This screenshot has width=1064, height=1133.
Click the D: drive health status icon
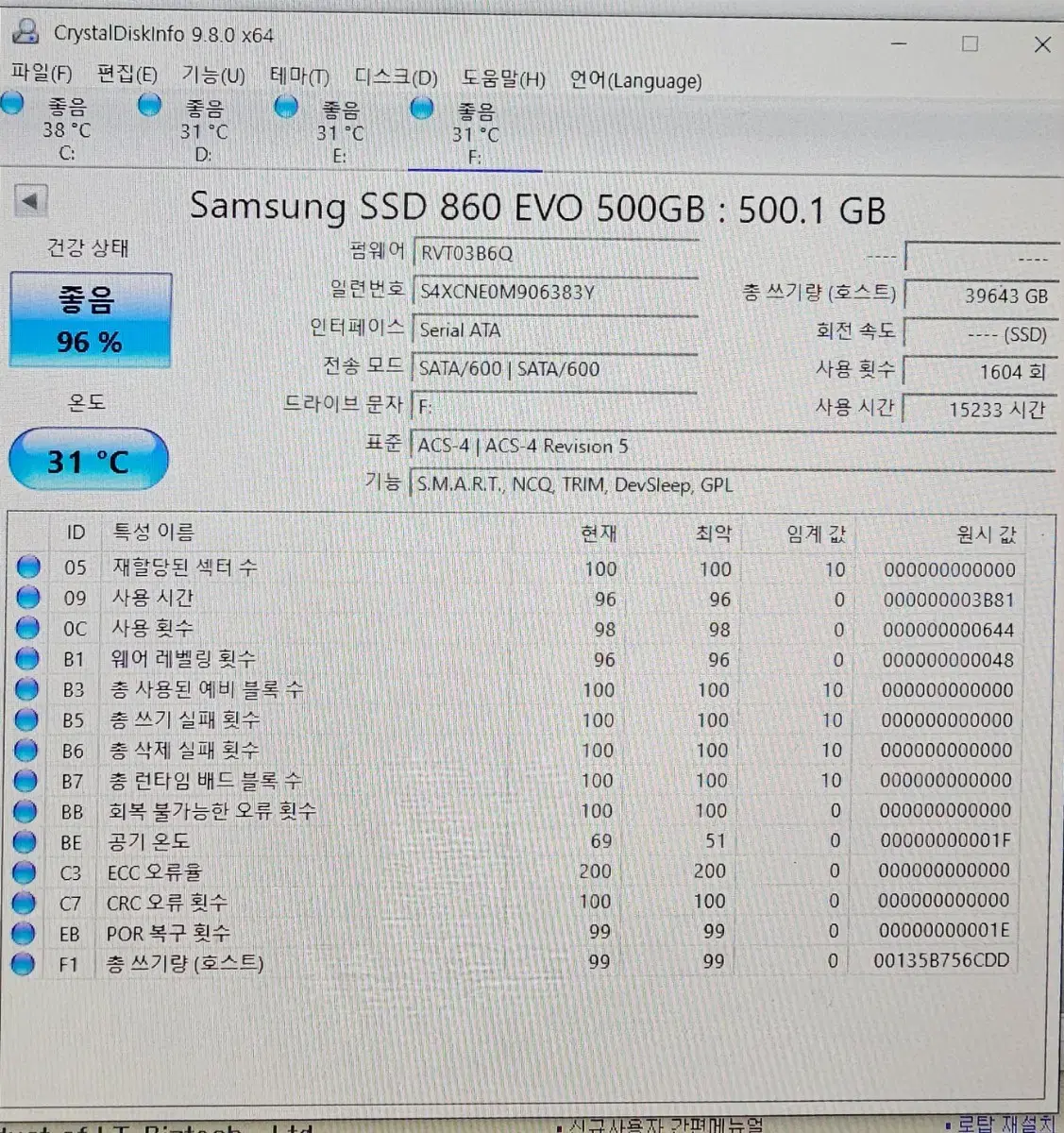(x=150, y=105)
